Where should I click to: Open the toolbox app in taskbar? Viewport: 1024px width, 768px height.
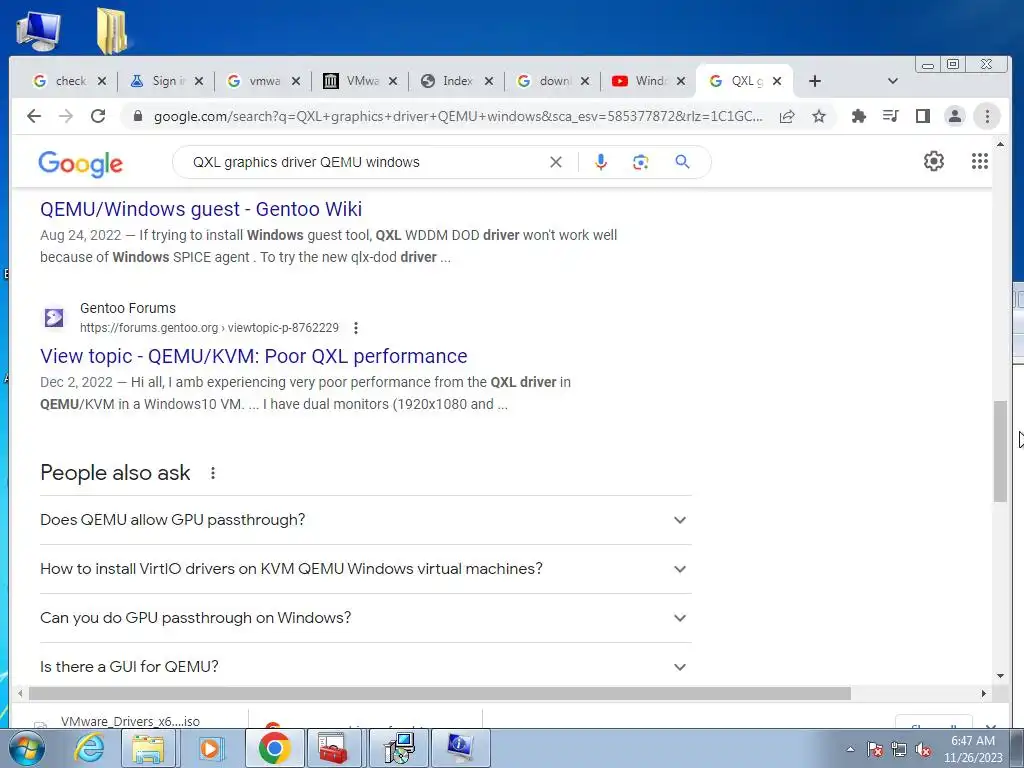tap(334, 748)
